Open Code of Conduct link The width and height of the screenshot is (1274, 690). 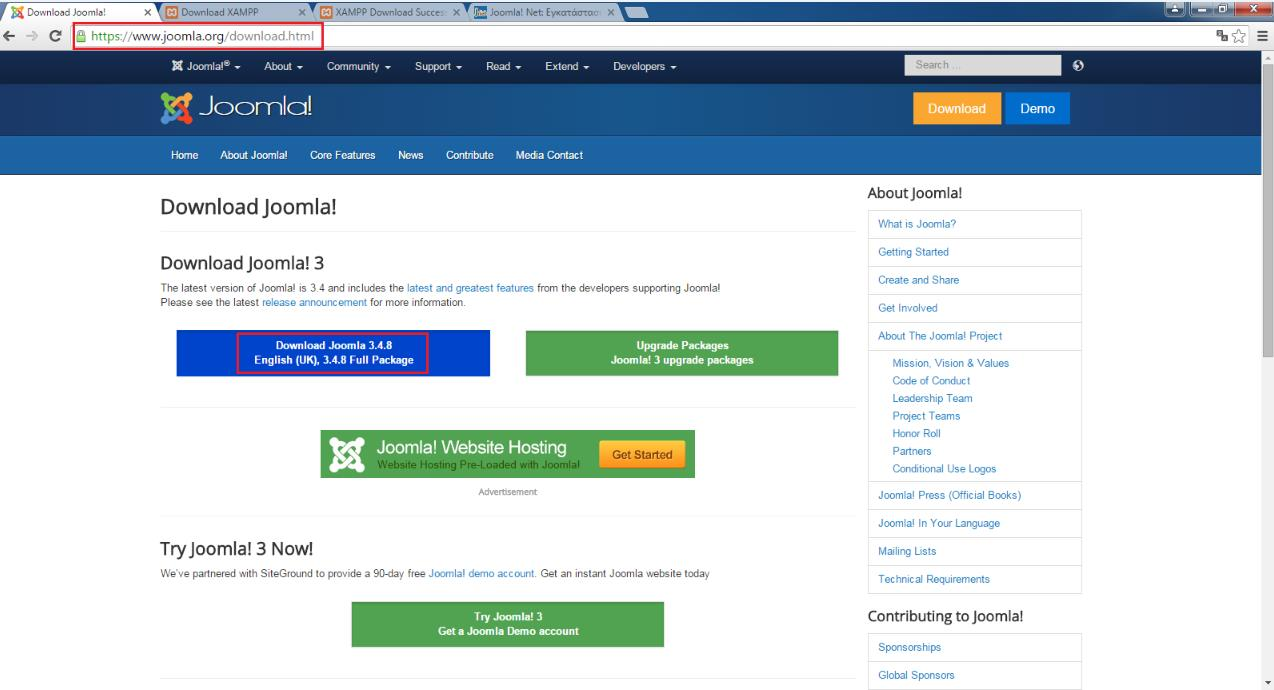[x=931, y=381]
